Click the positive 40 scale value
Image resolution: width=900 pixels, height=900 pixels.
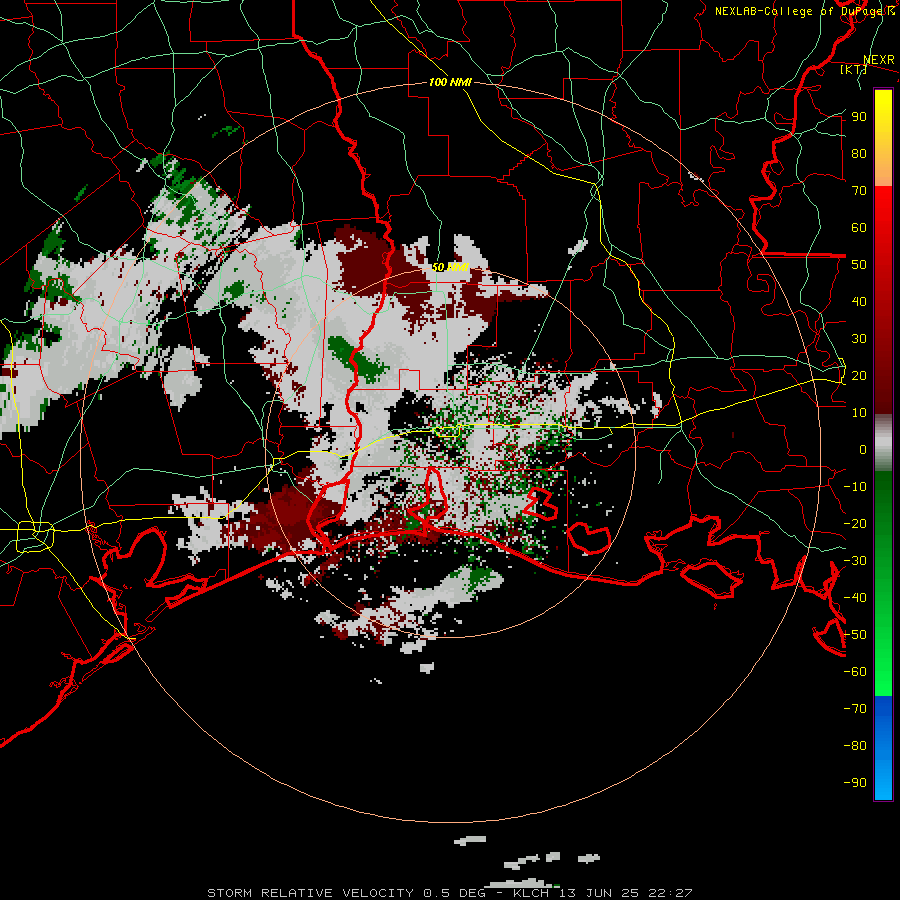point(859,301)
